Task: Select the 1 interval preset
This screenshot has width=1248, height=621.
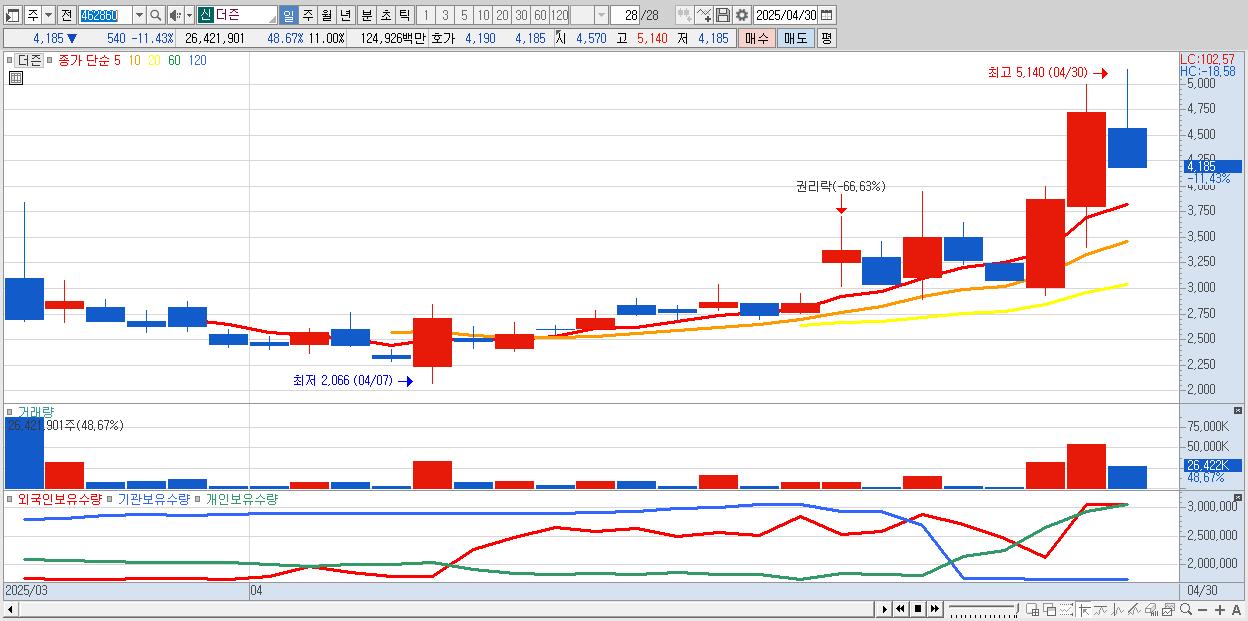Action: click(x=425, y=15)
